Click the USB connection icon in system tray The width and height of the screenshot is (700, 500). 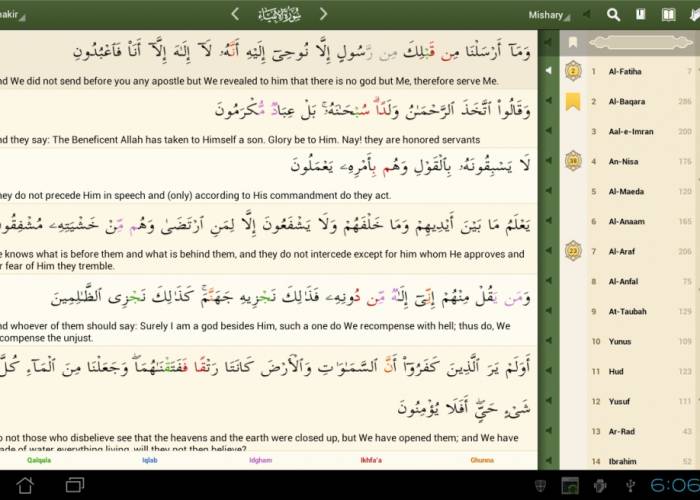click(630, 485)
